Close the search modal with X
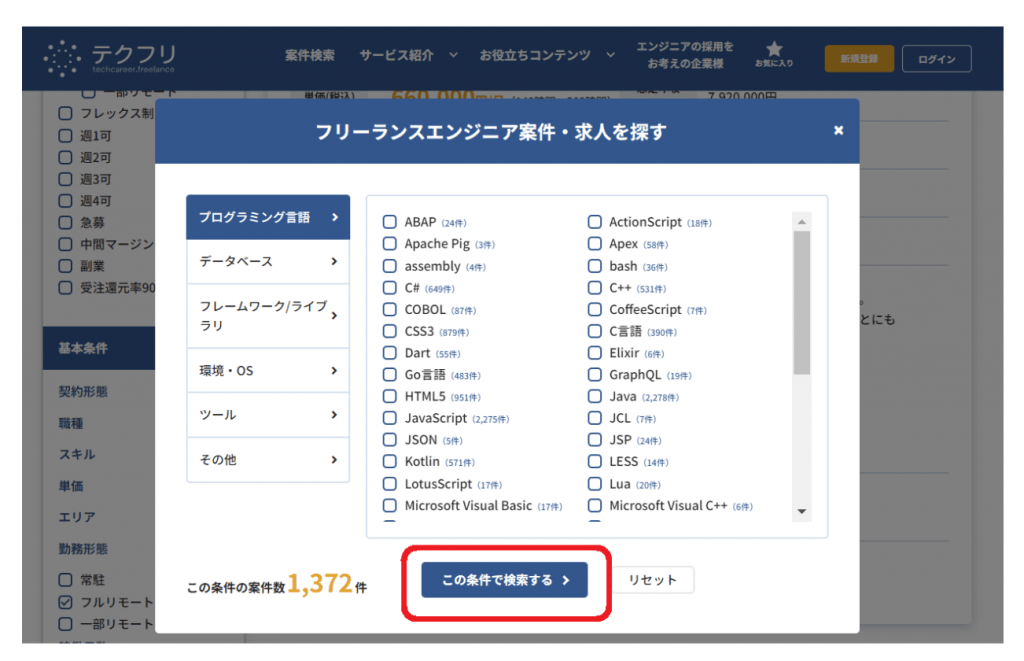The height and width of the screenshot is (661, 1024). (838, 130)
